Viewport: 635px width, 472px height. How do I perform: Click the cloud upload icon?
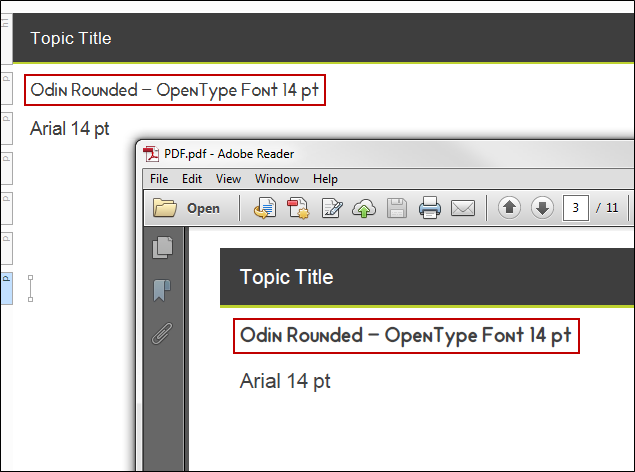pos(364,208)
